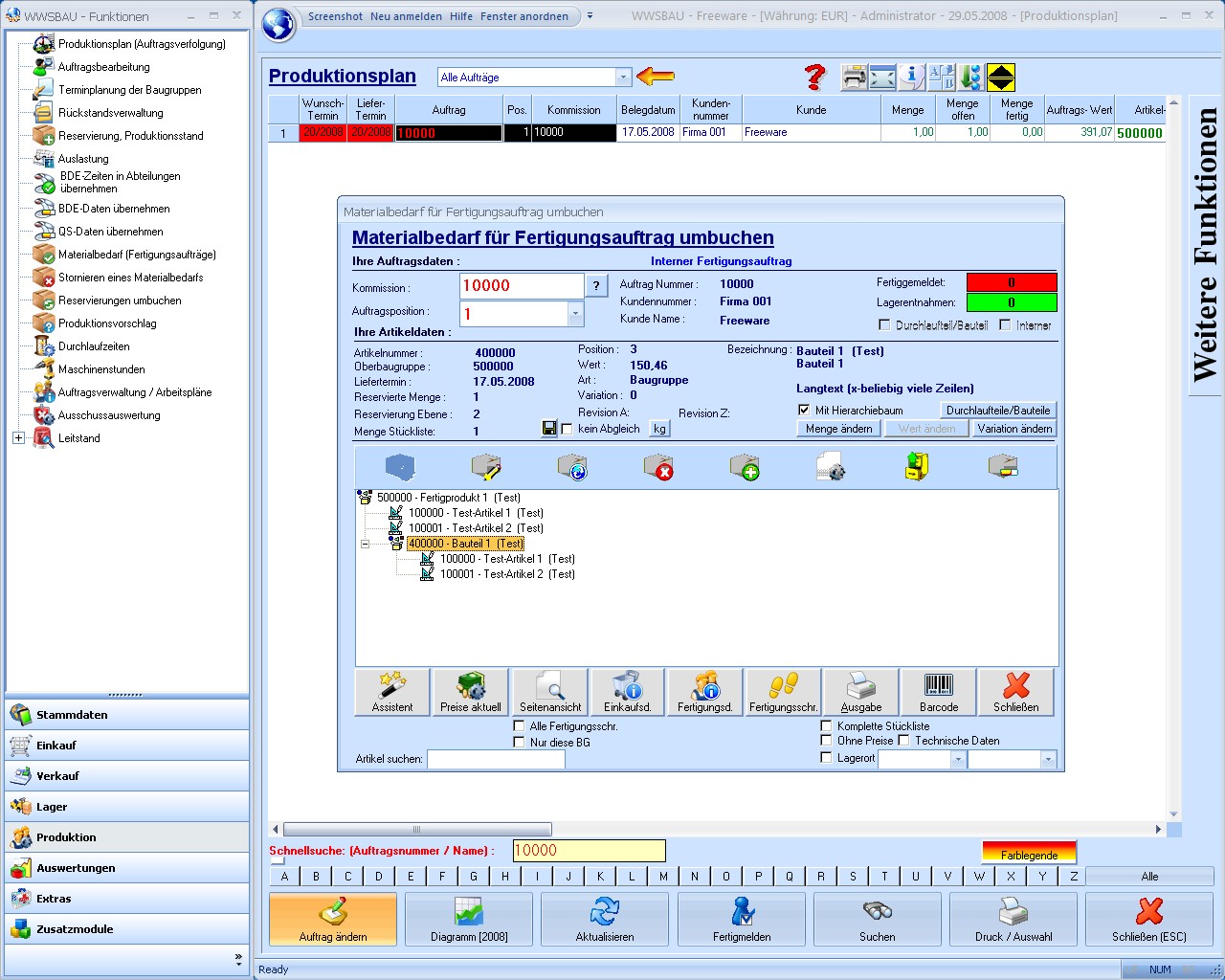Click the box with green plus icon
Viewport: 1225px width, 980px height.
pyautogui.click(x=745, y=467)
